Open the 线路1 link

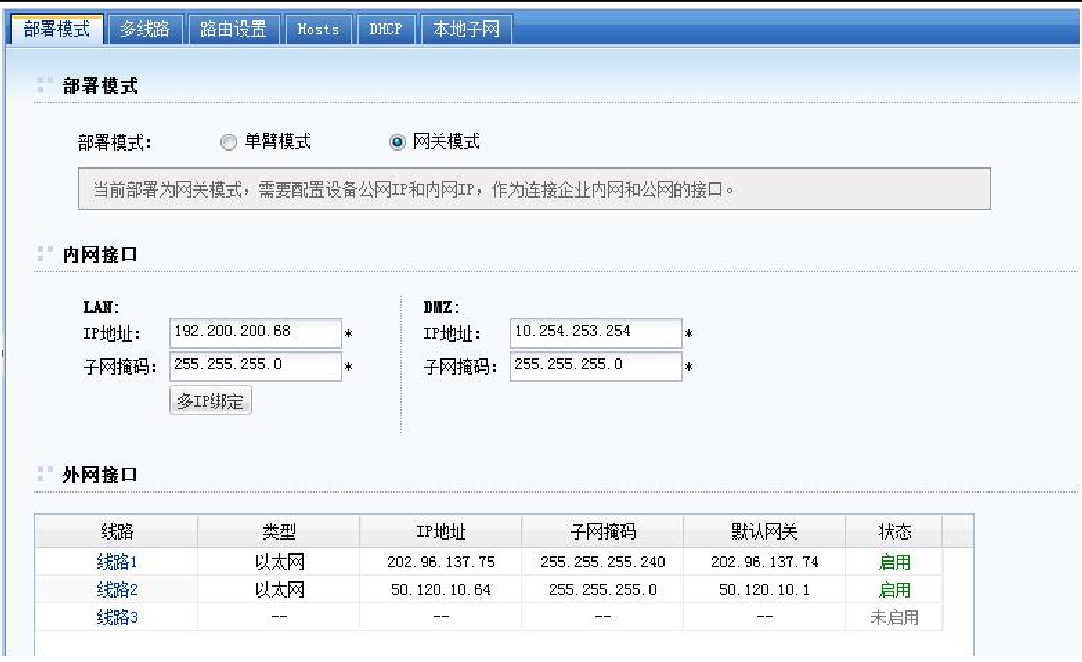(x=117, y=562)
